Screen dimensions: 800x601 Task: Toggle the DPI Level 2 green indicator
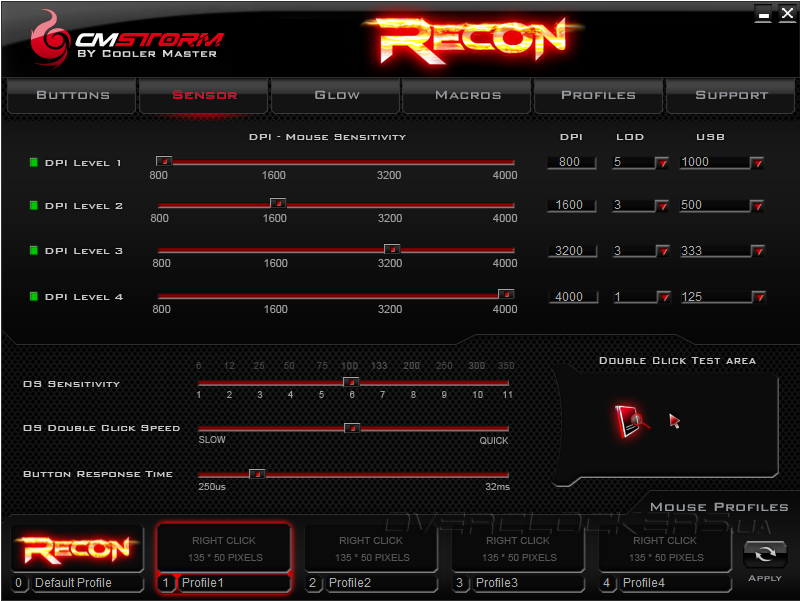point(34,205)
